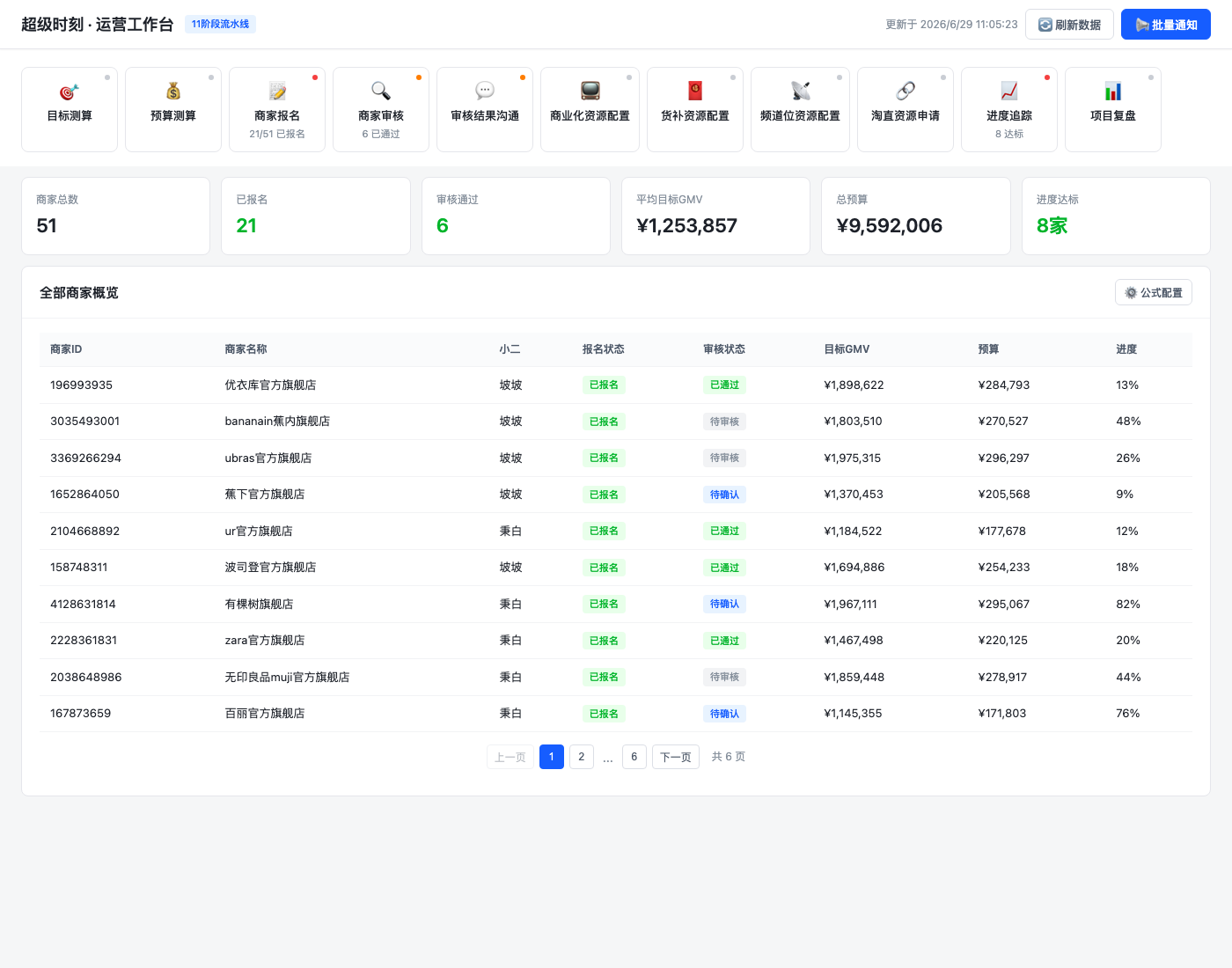The width and height of the screenshot is (1232, 968).
Task: Open 公式配置 gear settings
Action: tap(1154, 292)
